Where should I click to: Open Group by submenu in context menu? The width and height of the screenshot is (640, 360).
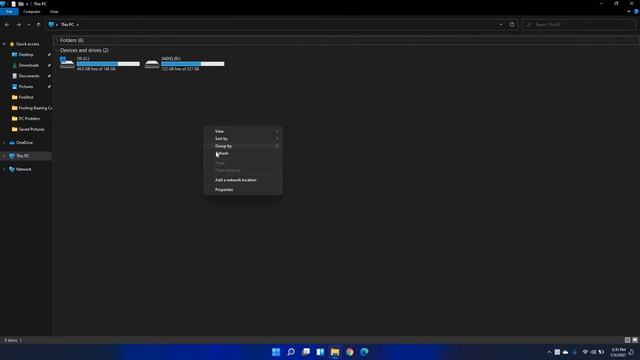(243, 146)
